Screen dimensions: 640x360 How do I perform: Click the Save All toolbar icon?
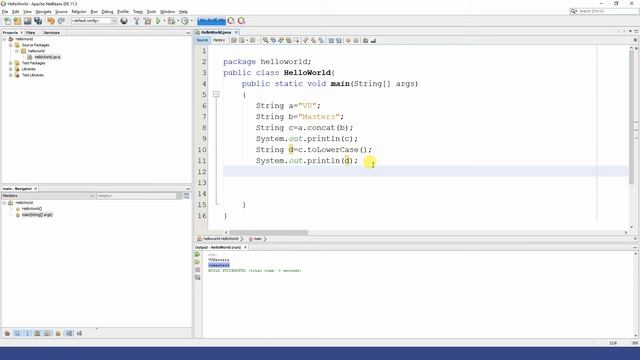click(38, 21)
